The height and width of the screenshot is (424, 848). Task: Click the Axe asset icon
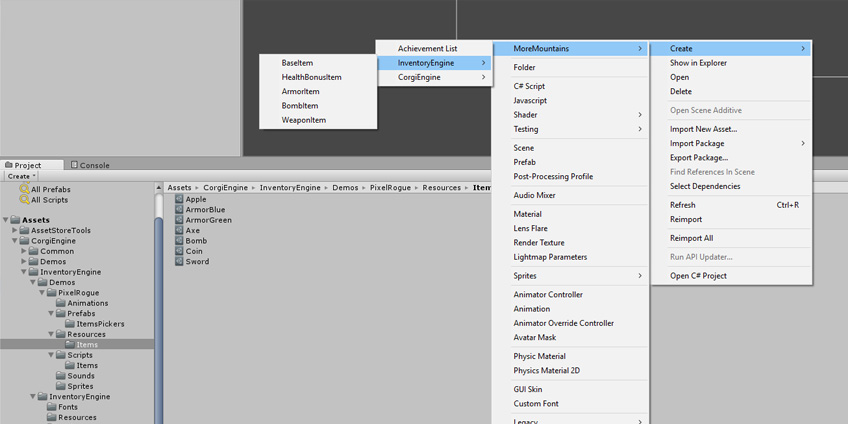pos(180,230)
